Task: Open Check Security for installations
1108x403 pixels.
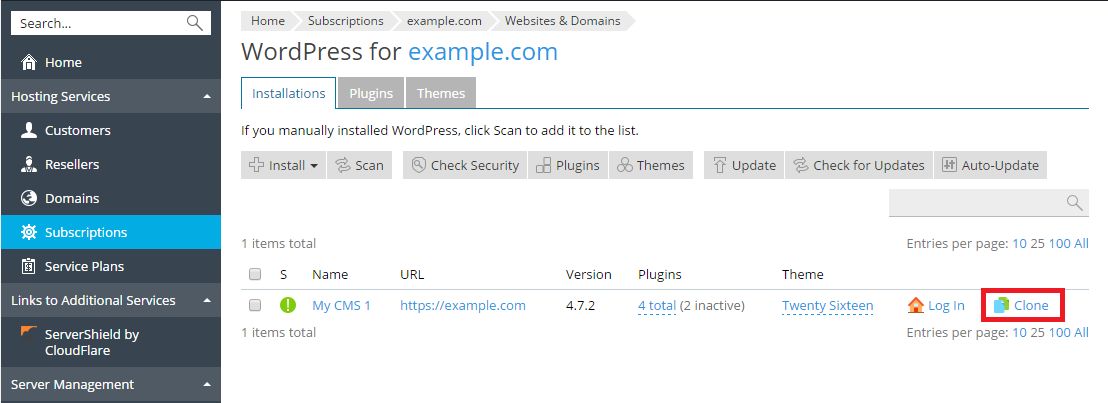Action: pyautogui.click(x=465, y=166)
